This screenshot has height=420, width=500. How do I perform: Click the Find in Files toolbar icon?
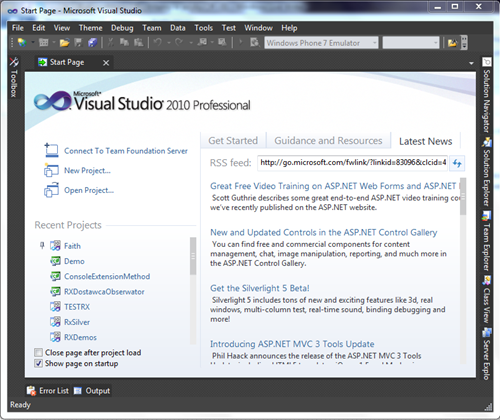tap(255, 42)
